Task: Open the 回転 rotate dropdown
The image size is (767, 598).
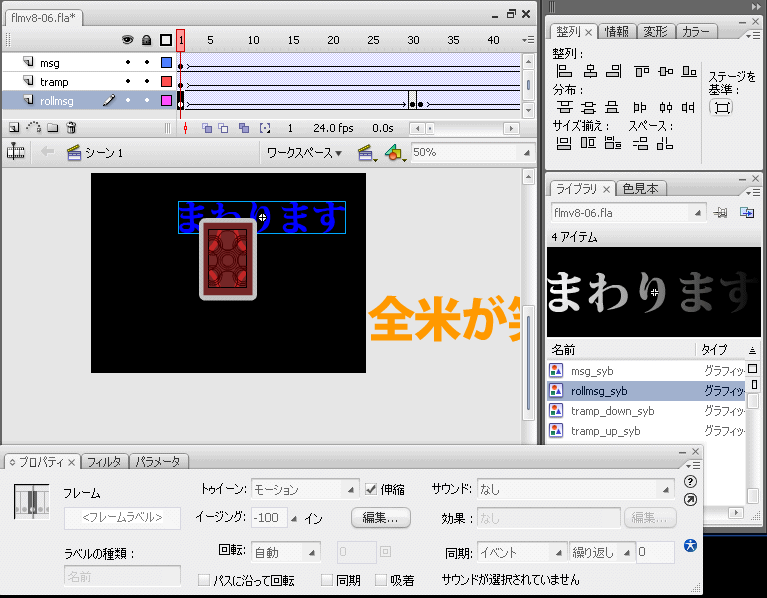Action: 286,552
